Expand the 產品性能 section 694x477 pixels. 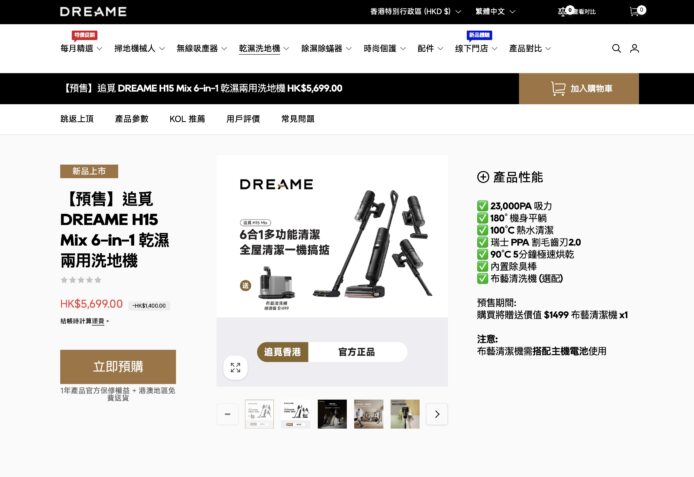(483, 177)
